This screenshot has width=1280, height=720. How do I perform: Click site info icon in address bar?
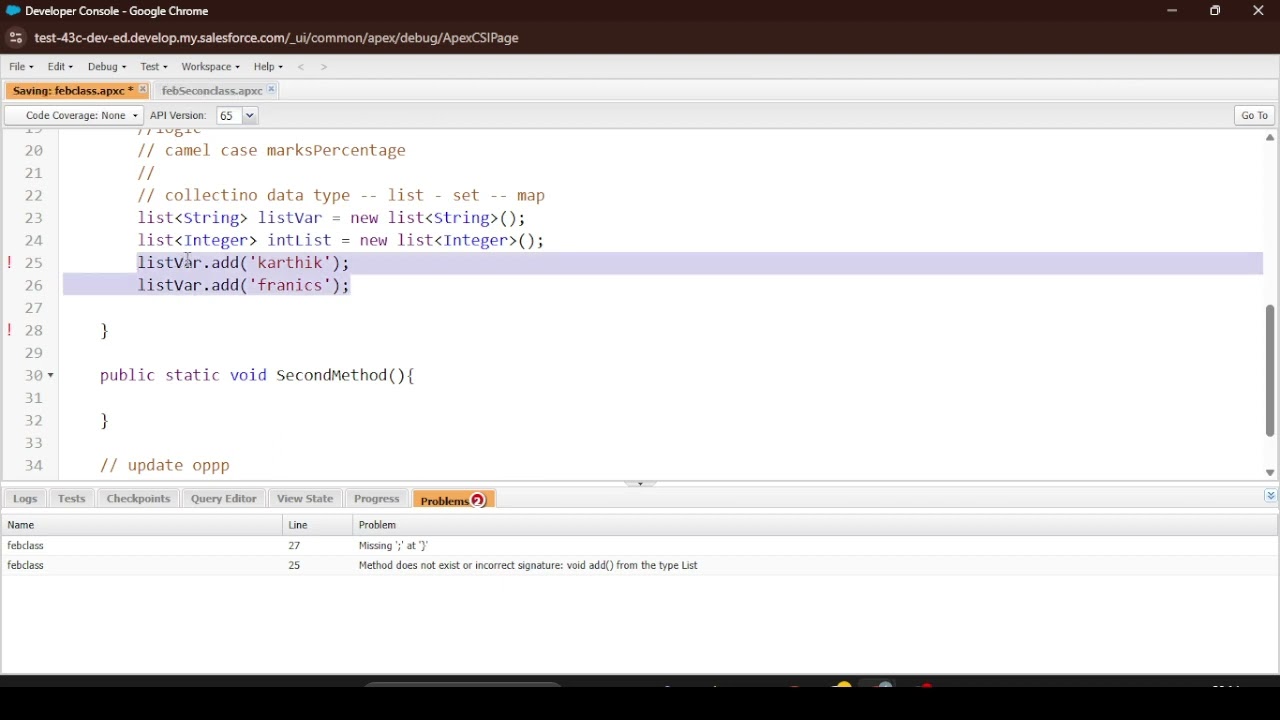15,38
